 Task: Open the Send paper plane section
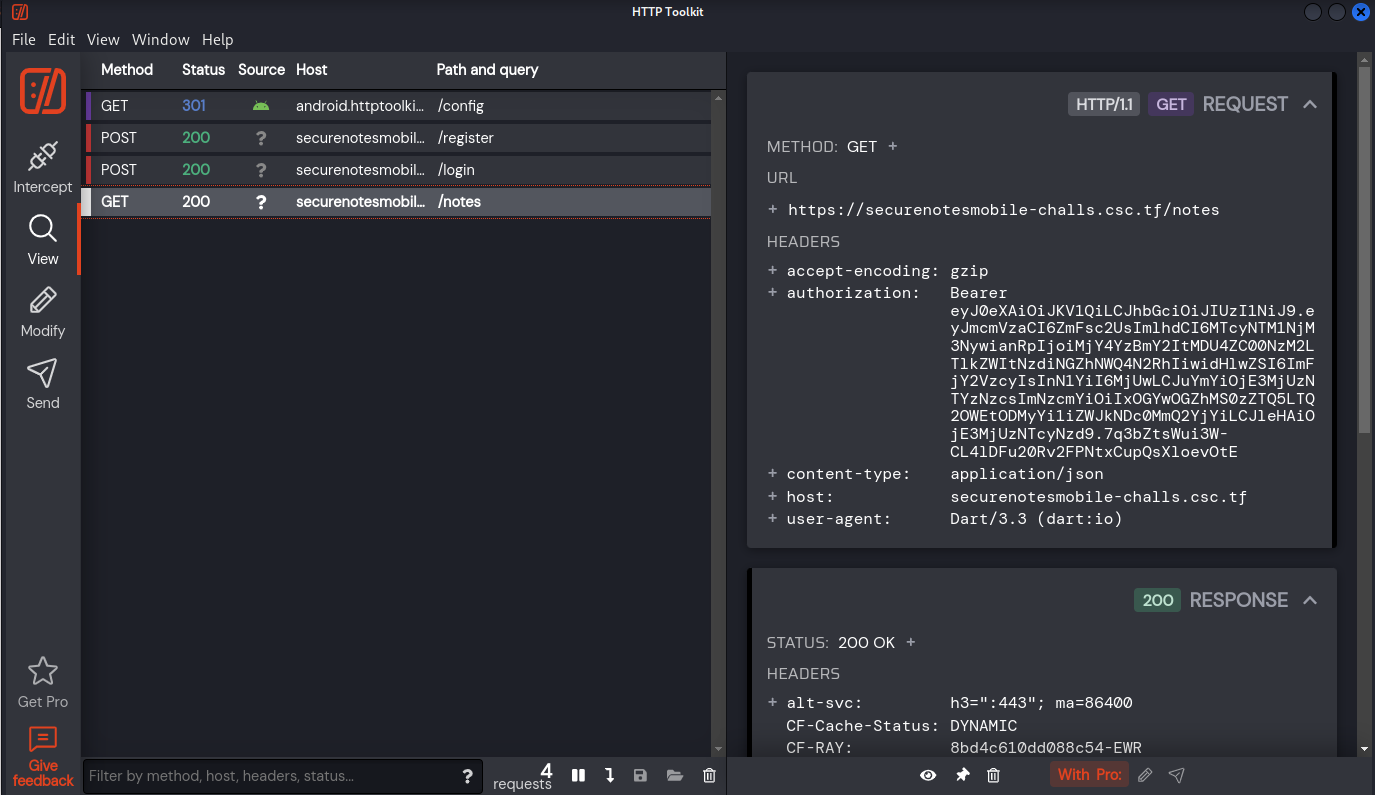click(42, 384)
